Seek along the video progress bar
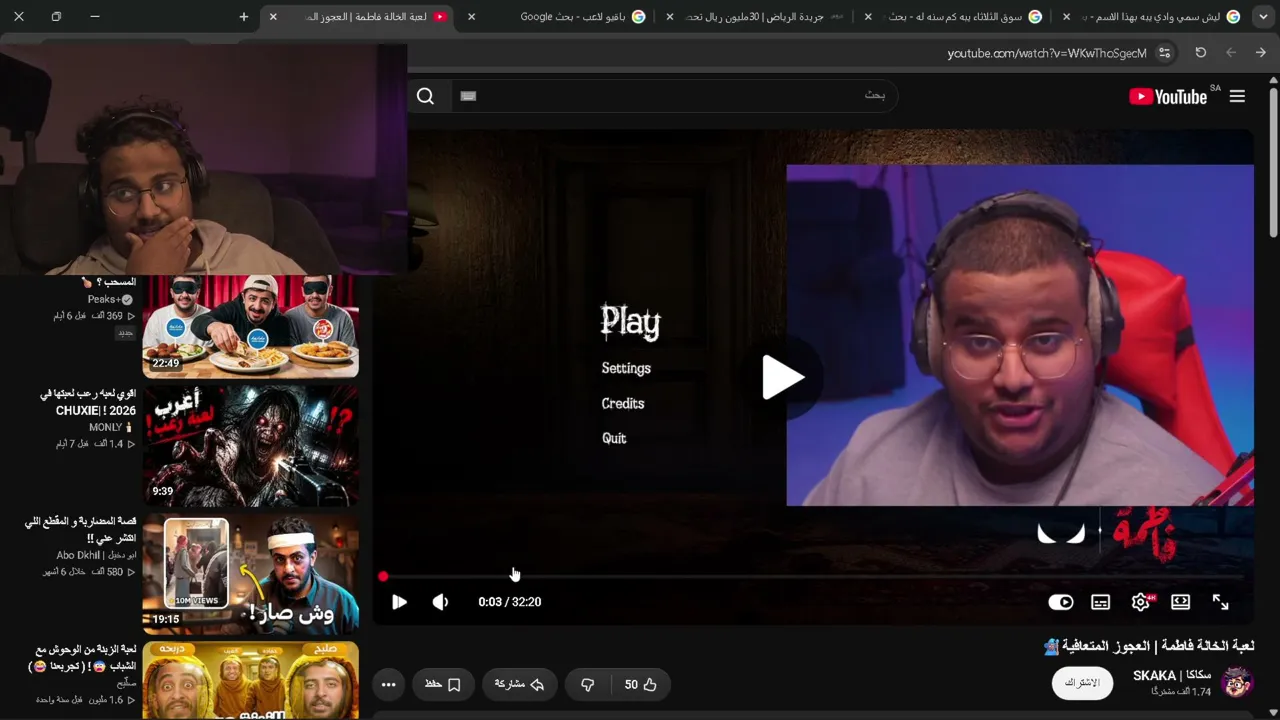The image size is (1280, 720). (813, 577)
